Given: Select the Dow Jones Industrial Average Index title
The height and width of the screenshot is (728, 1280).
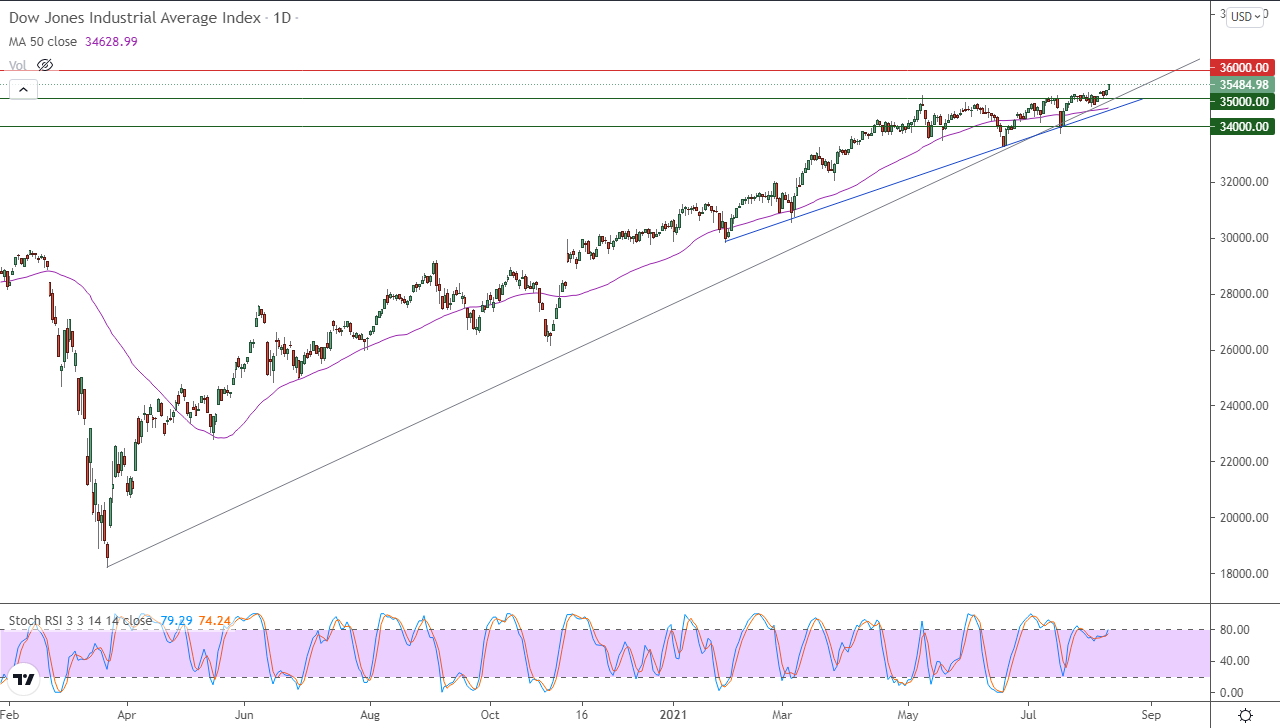Looking at the screenshot, I should [134, 18].
